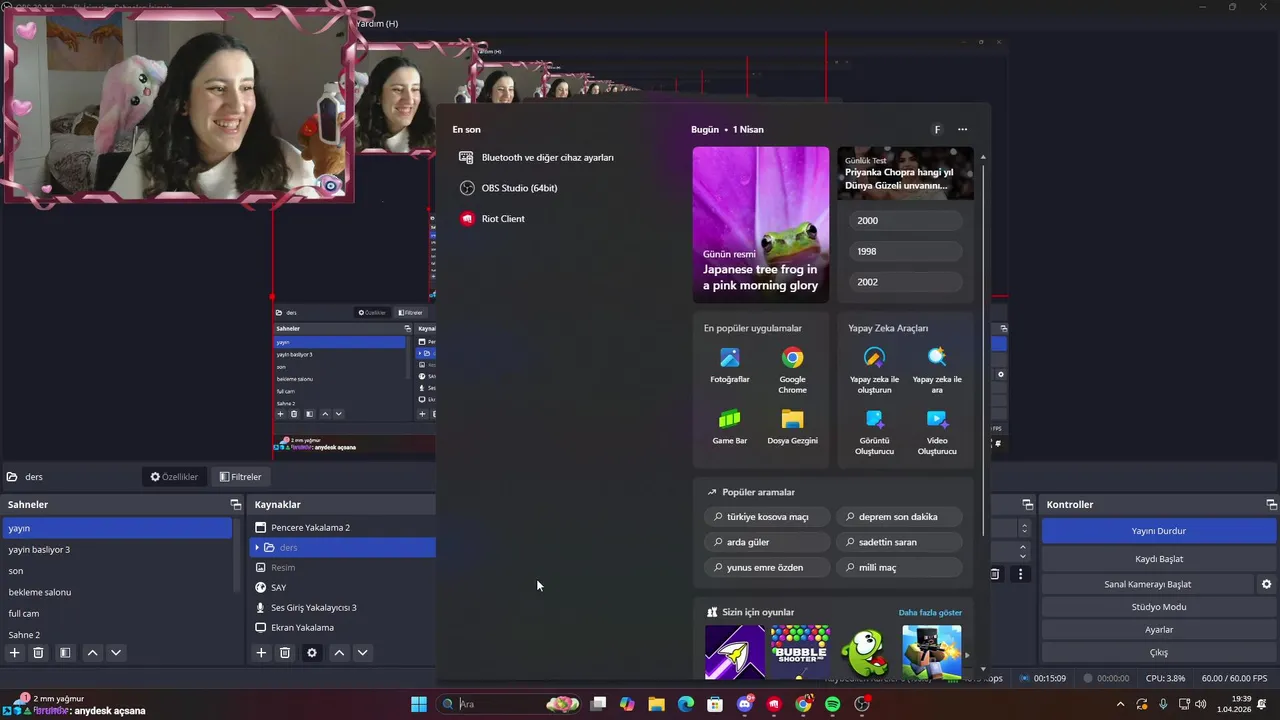Remove source with trash icon in Kaynaklar
Image resolution: width=1280 pixels, height=720 pixels.
[285, 653]
